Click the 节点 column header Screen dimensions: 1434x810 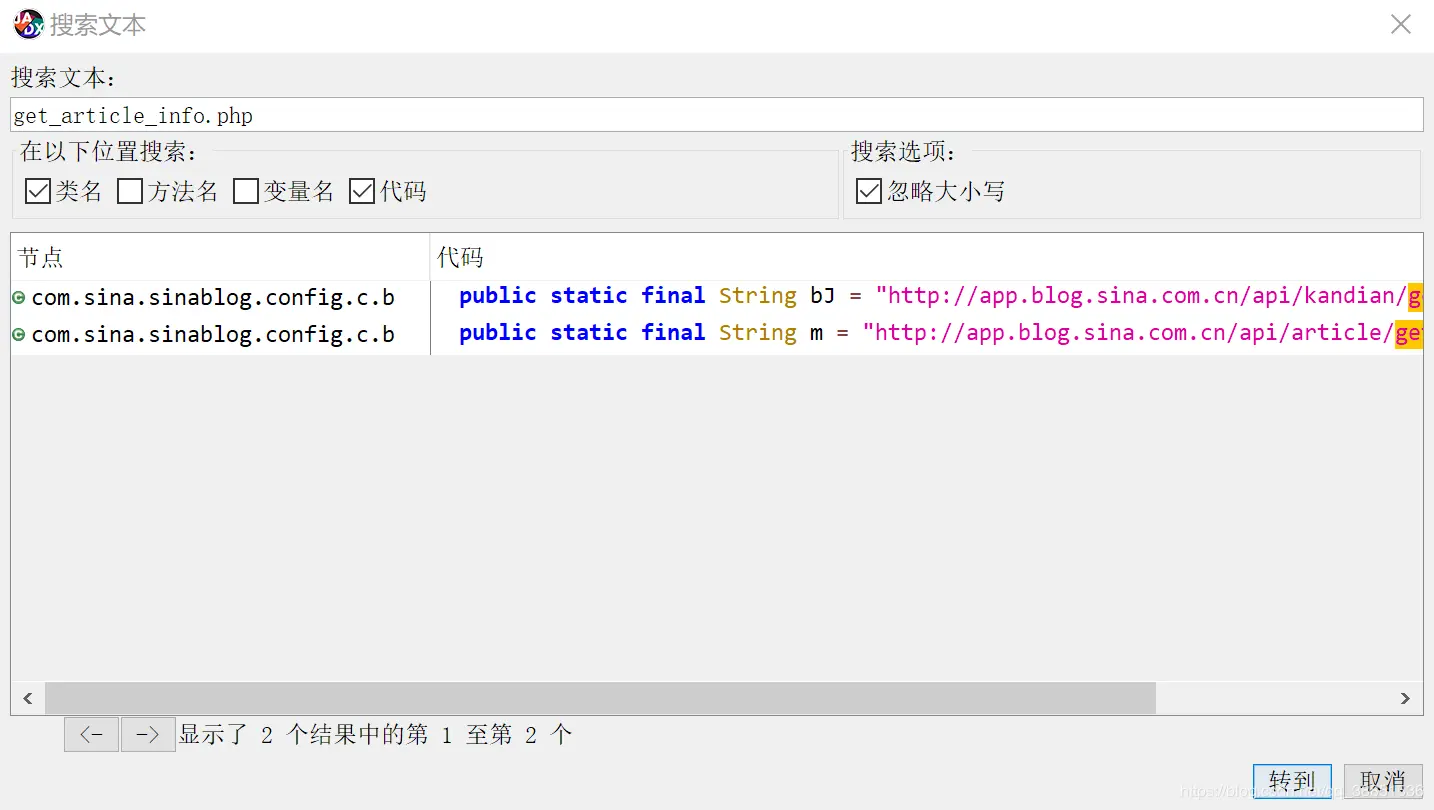pyautogui.click(x=220, y=257)
